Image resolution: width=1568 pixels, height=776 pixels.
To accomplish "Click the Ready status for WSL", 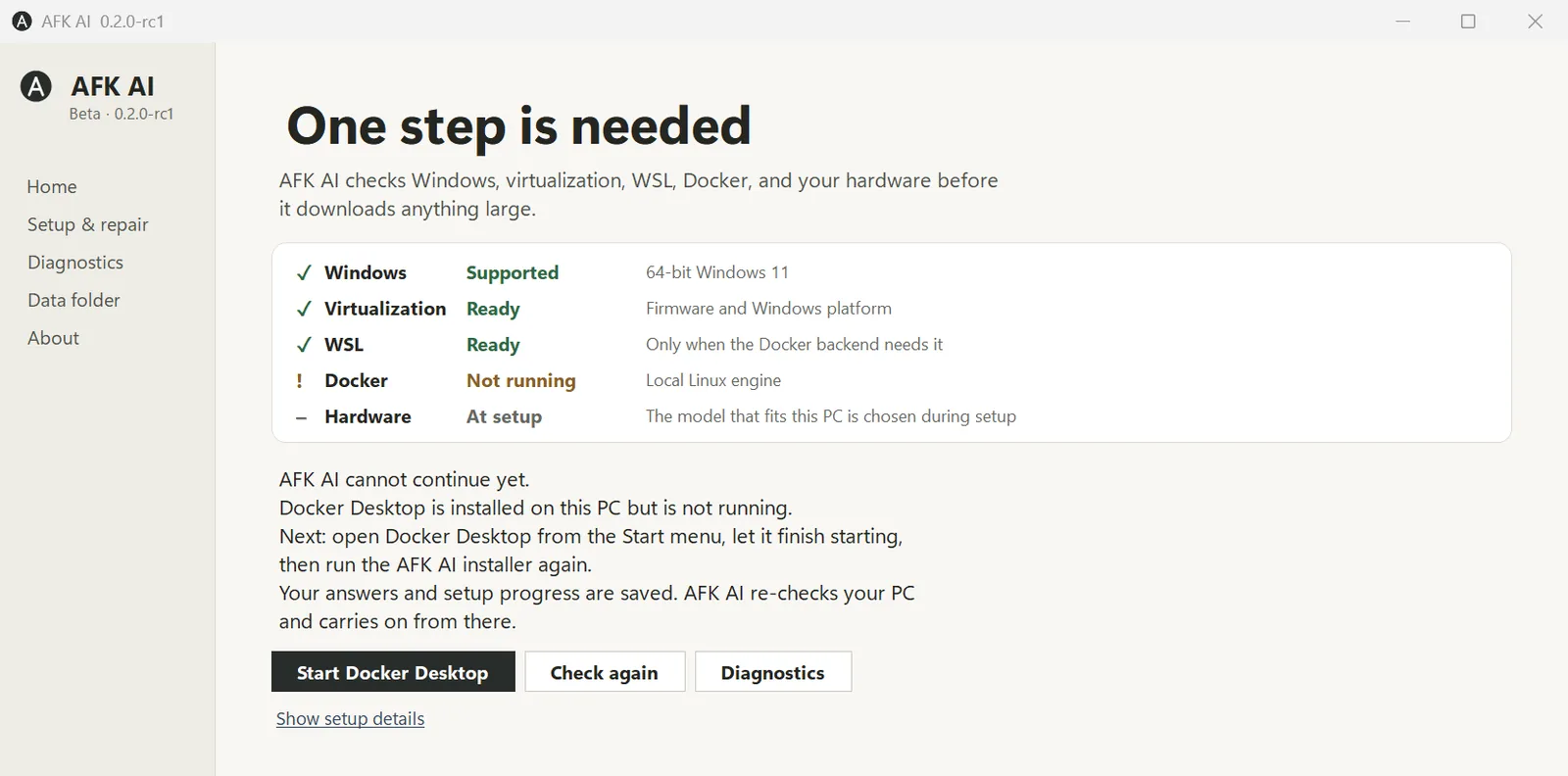I will [493, 345].
